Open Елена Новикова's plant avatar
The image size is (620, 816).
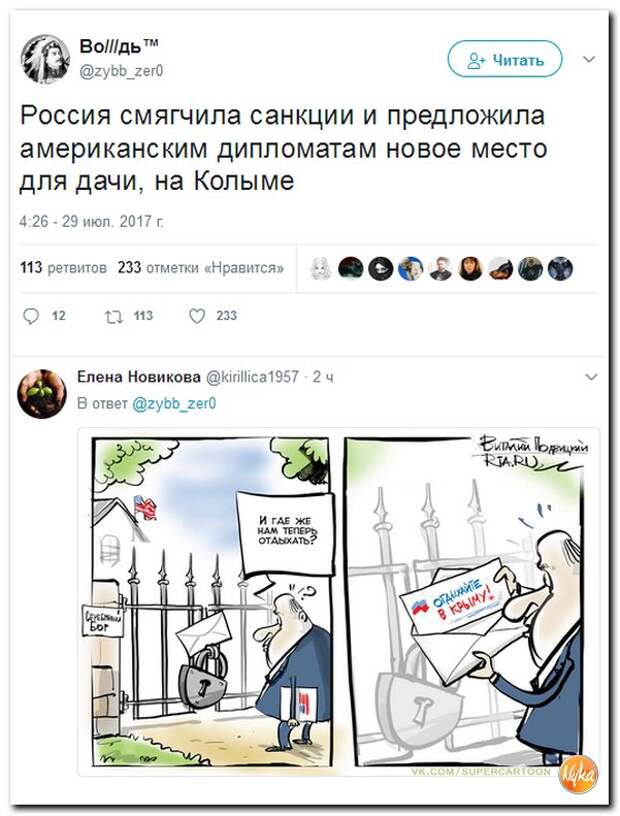click(42, 394)
